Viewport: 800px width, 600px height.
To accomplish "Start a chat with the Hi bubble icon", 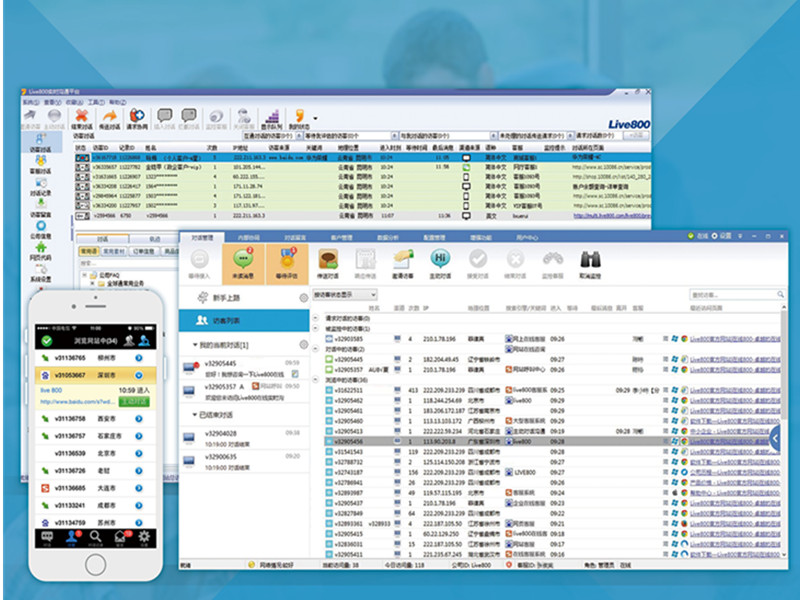I will click(440, 258).
